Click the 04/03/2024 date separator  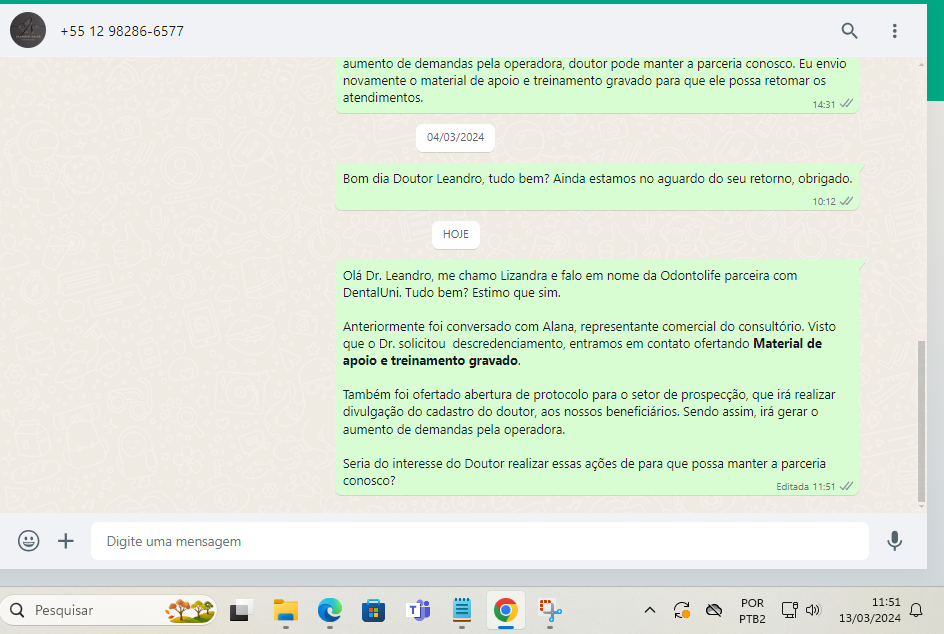click(455, 137)
